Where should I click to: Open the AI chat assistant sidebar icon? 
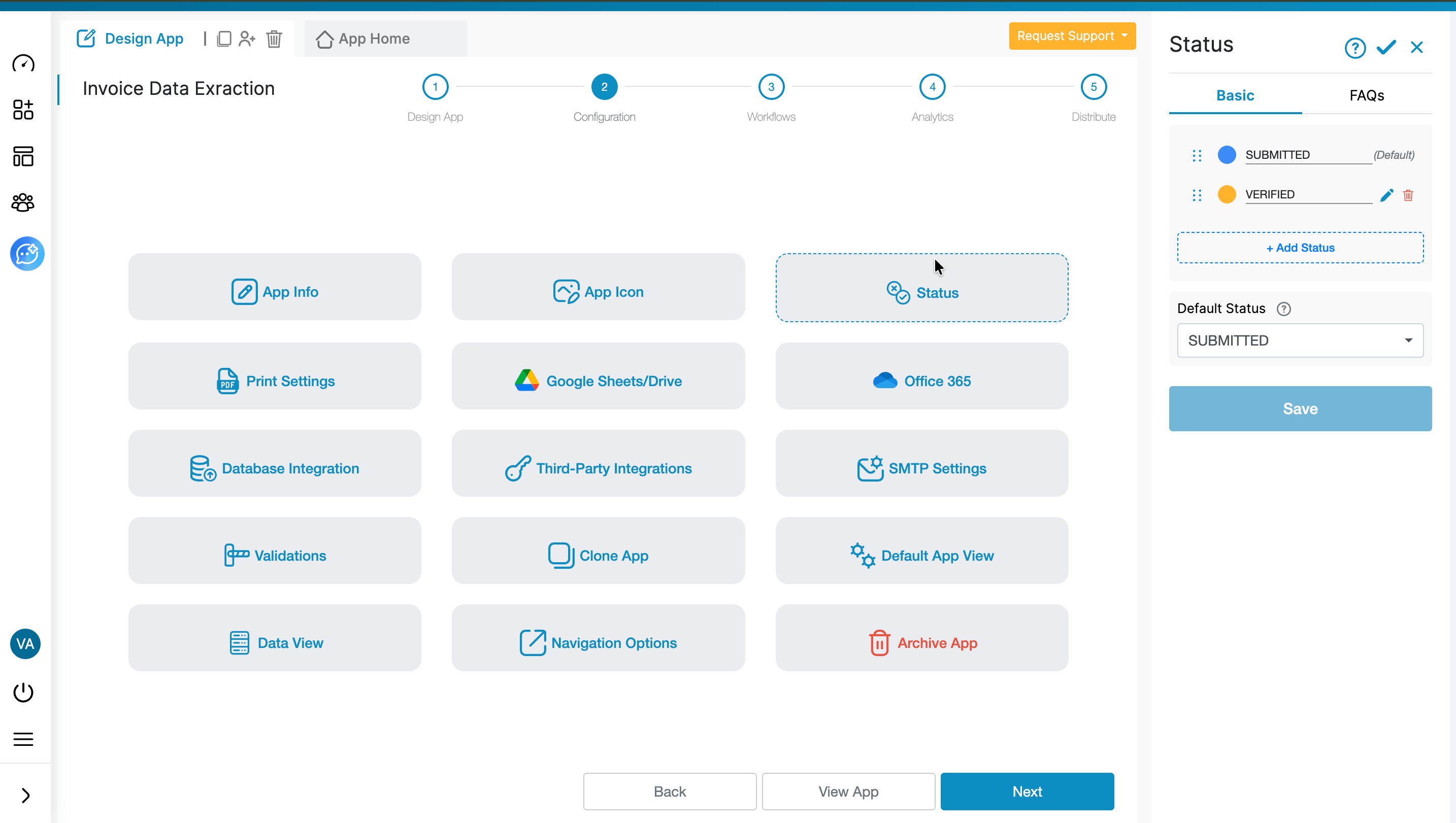point(26,254)
